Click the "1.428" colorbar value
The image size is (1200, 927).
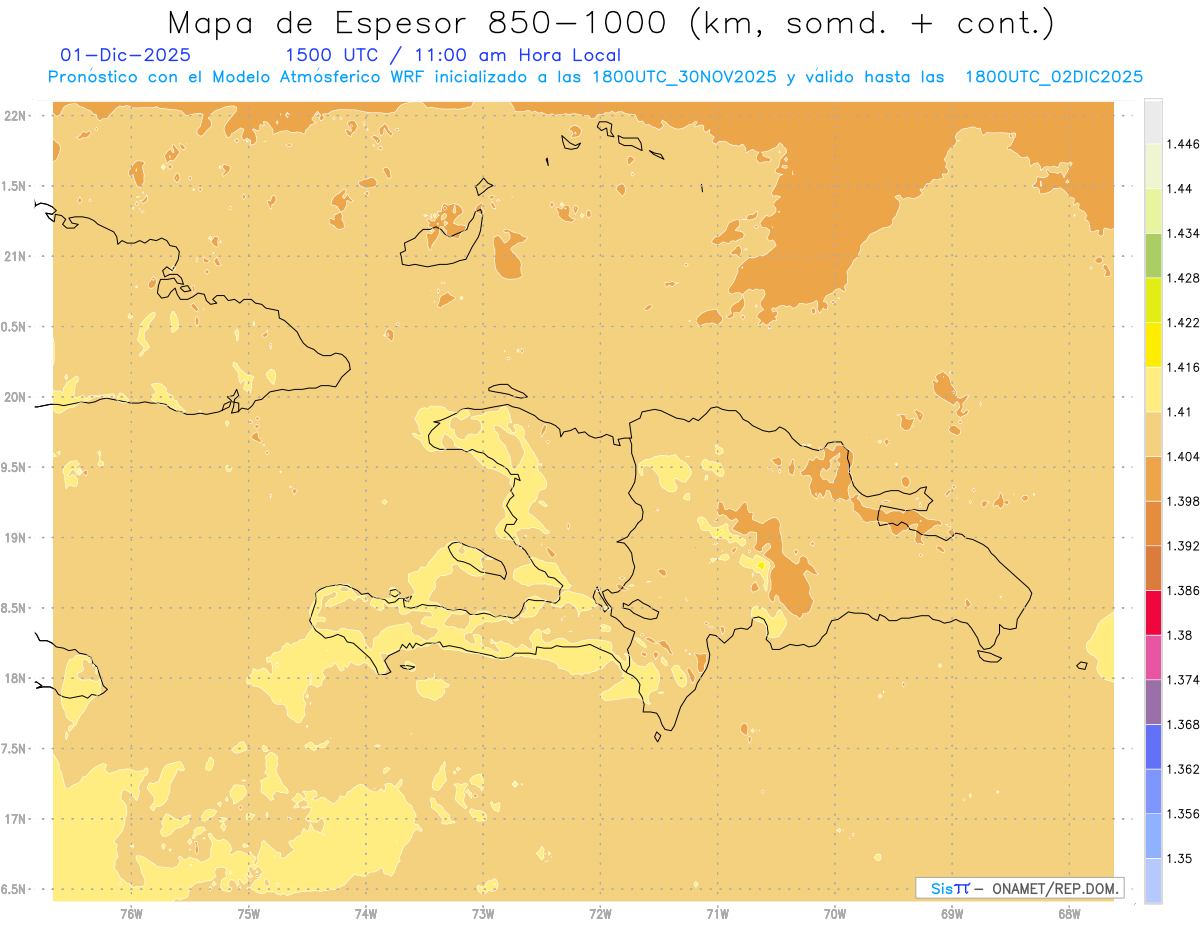1183,278
